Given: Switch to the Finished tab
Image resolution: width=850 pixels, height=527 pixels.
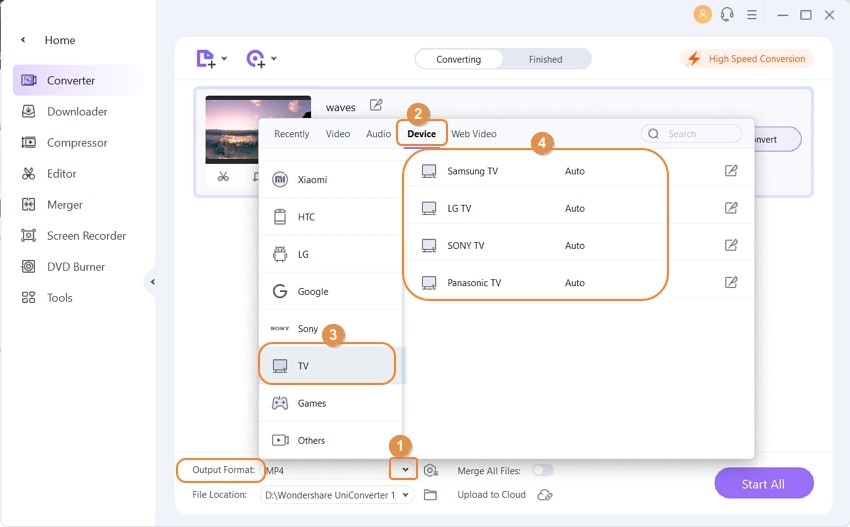Looking at the screenshot, I should point(545,59).
